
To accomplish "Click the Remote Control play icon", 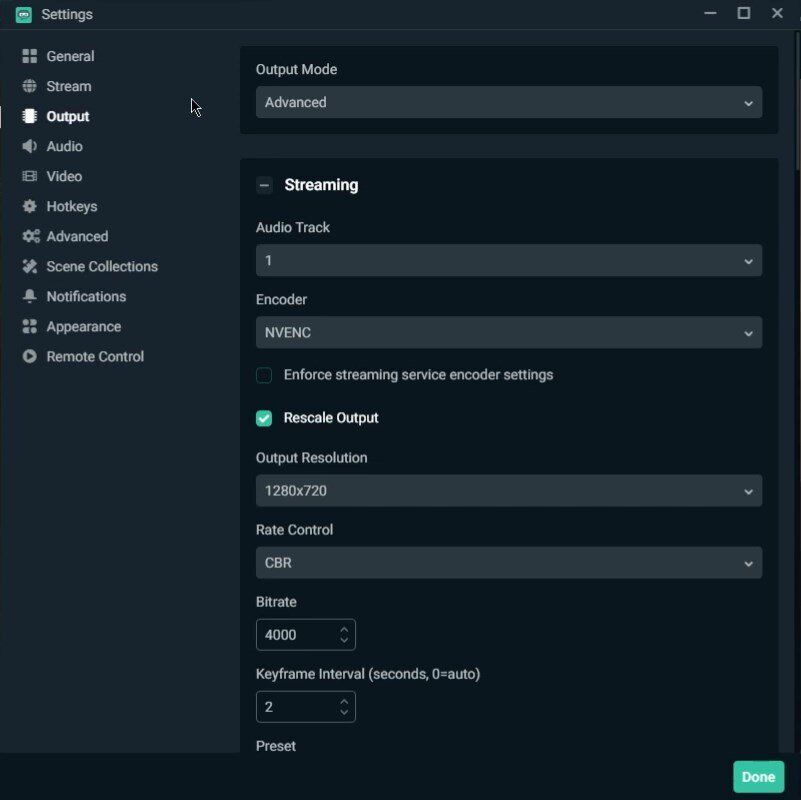I will click(x=30, y=357).
